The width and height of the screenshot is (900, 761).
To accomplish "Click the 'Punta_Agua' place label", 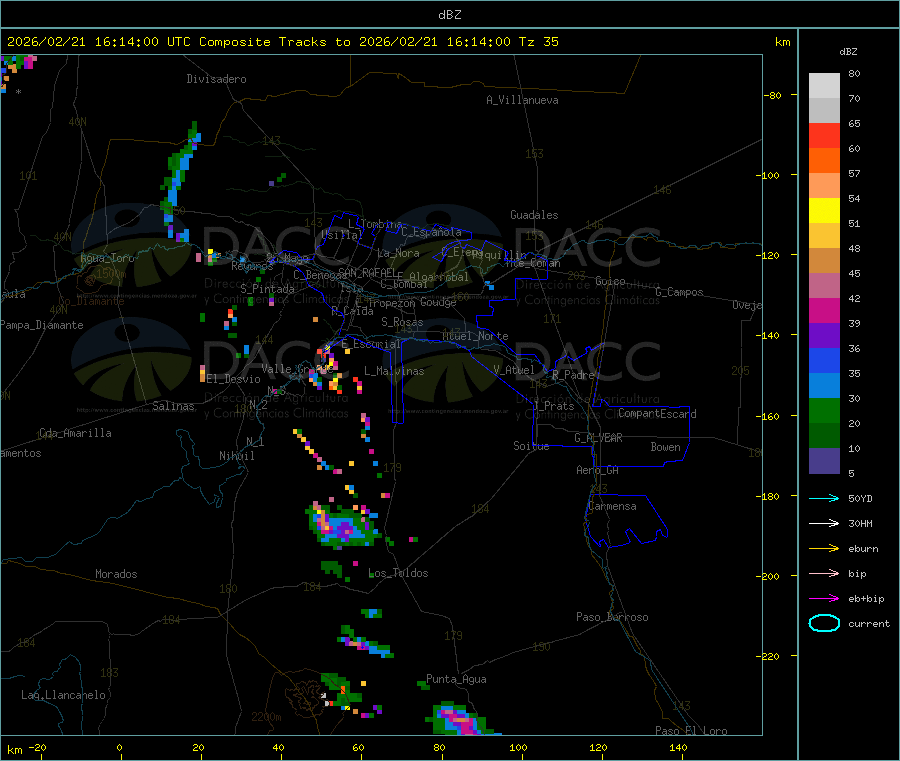I will pos(456,679).
